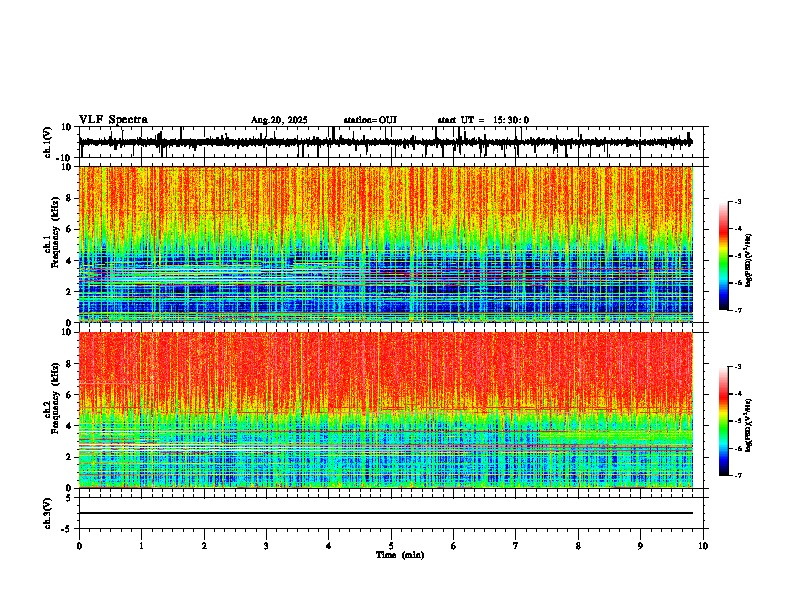The width and height of the screenshot is (792, 612).
Task: Click the time axis tick label "6"
Action: (453, 546)
